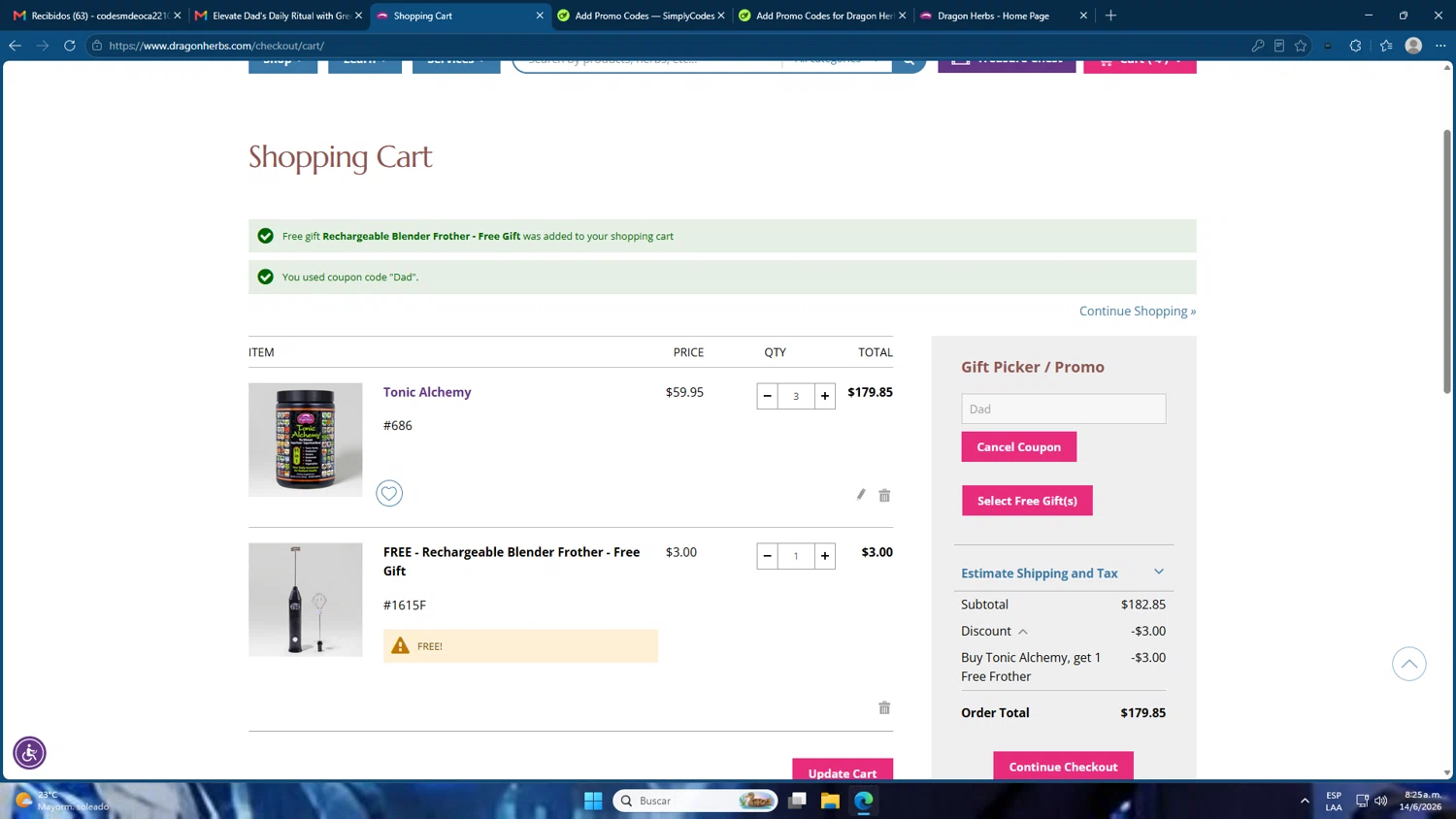
Task: Add this page to favorites star icon
Action: (1301, 46)
